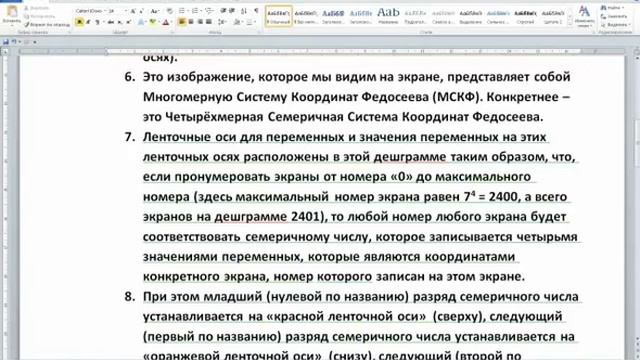The height and width of the screenshot is (360, 640).
Task: Click the Center alignment icon
Action: point(191,22)
